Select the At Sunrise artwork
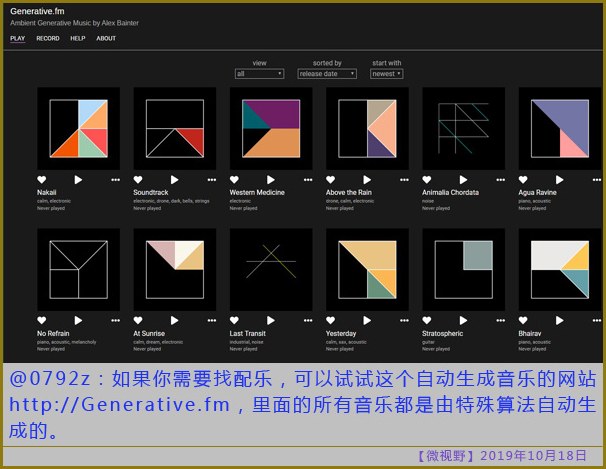The height and width of the screenshot is (469, 606). tap(175, 270)
